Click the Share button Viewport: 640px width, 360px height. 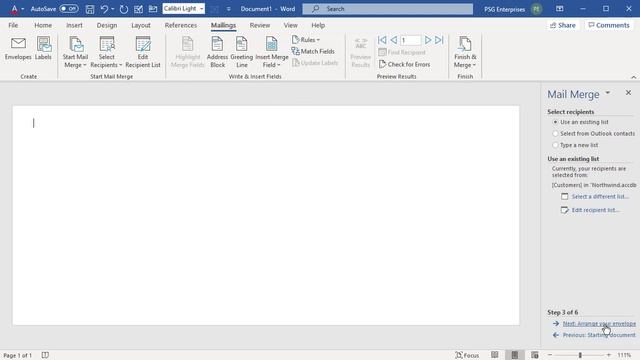coord(562,25)
